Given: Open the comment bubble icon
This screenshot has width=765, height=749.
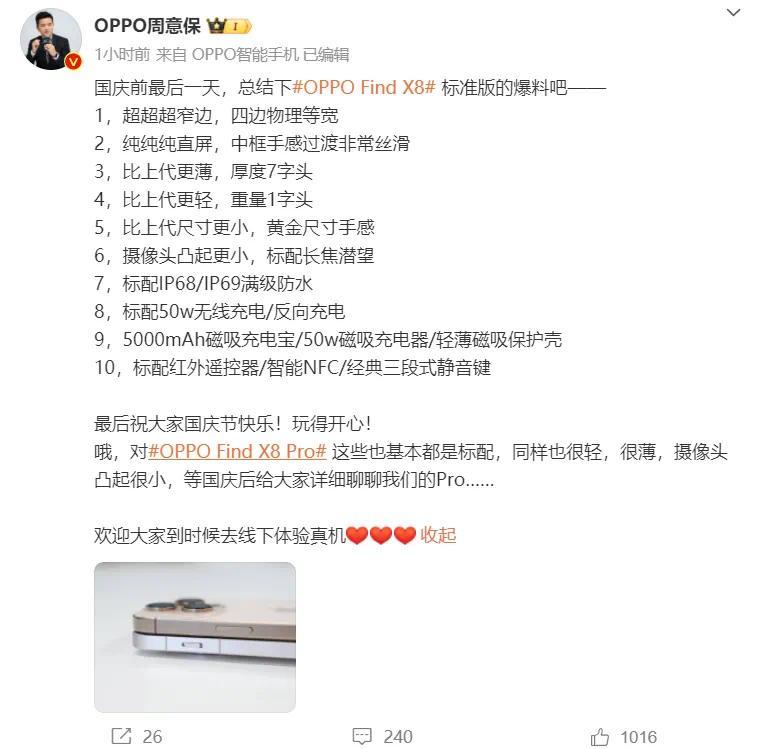Looking at the screenshot, I should [362, 736].
